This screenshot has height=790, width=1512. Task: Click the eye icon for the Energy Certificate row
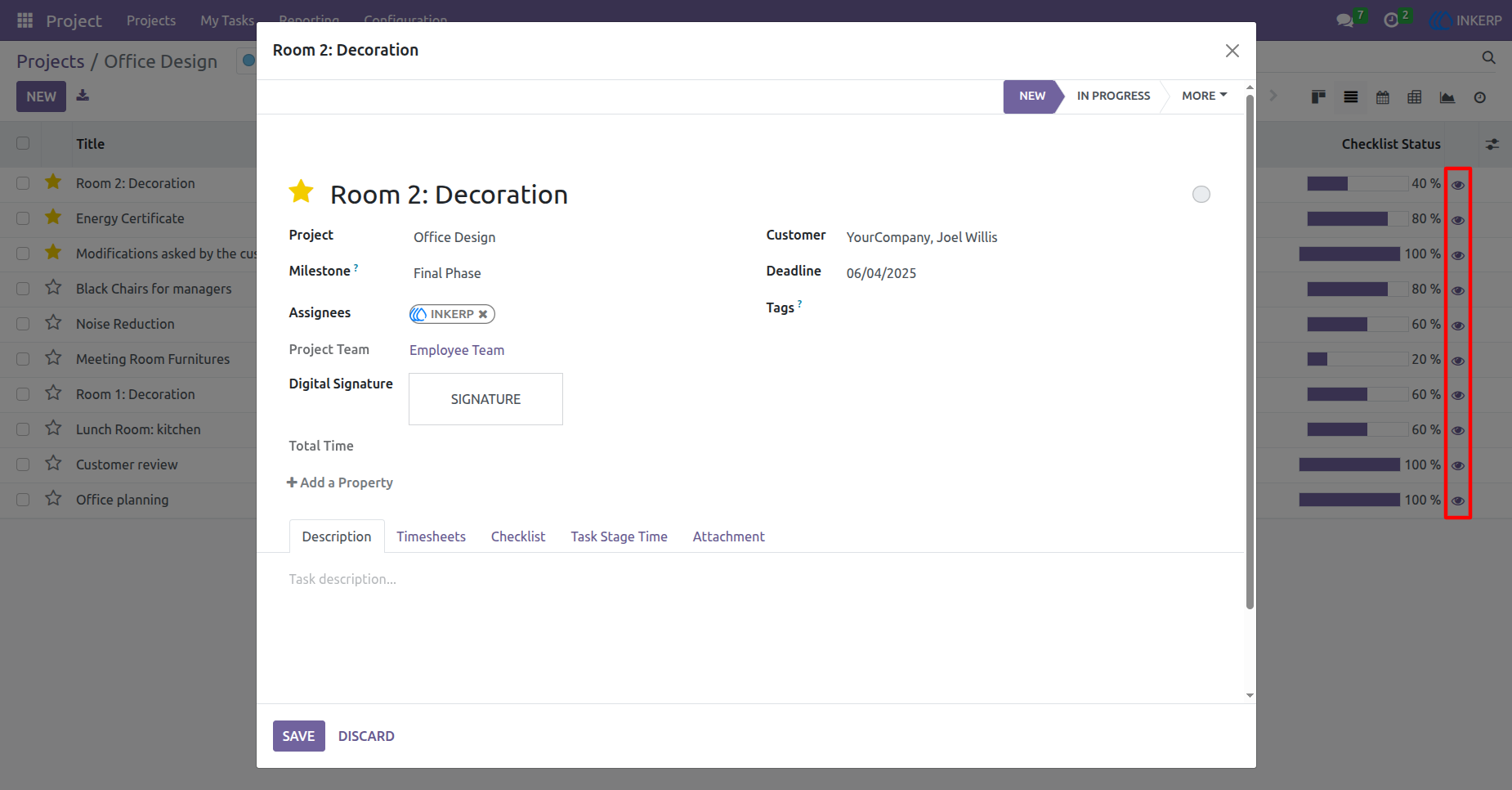click(x=1457, y=220)
